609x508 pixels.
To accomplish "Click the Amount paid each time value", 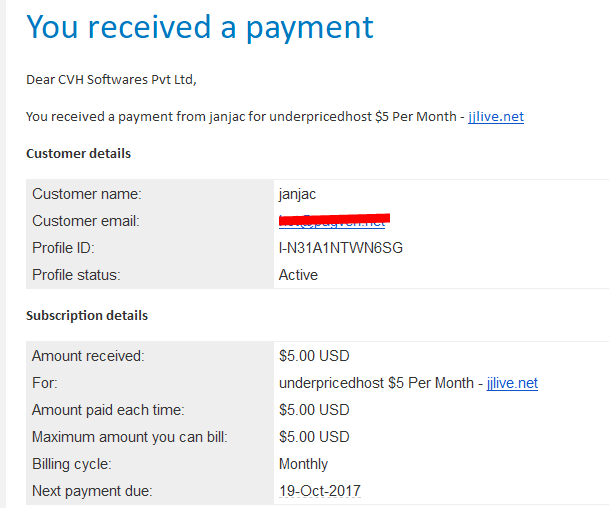I will [x=314, y=410].
